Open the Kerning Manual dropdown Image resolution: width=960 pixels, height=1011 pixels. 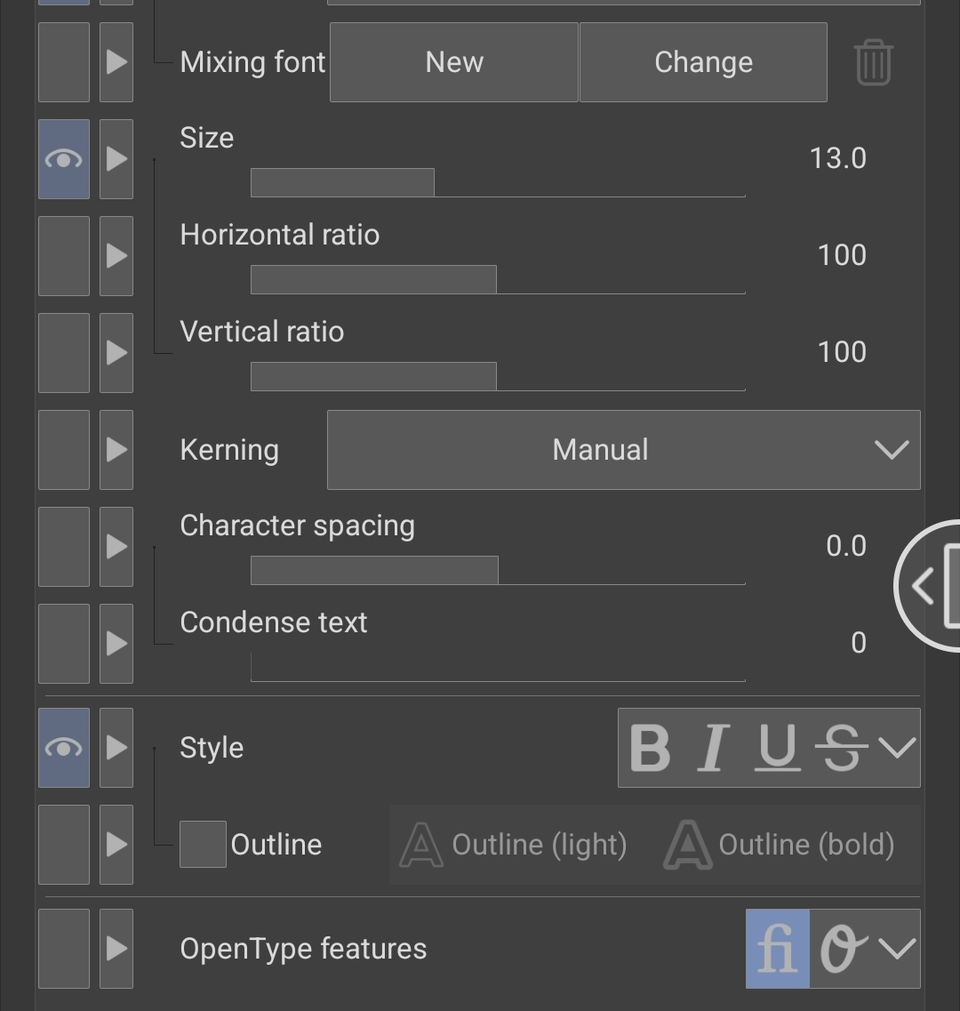(623, 449)
